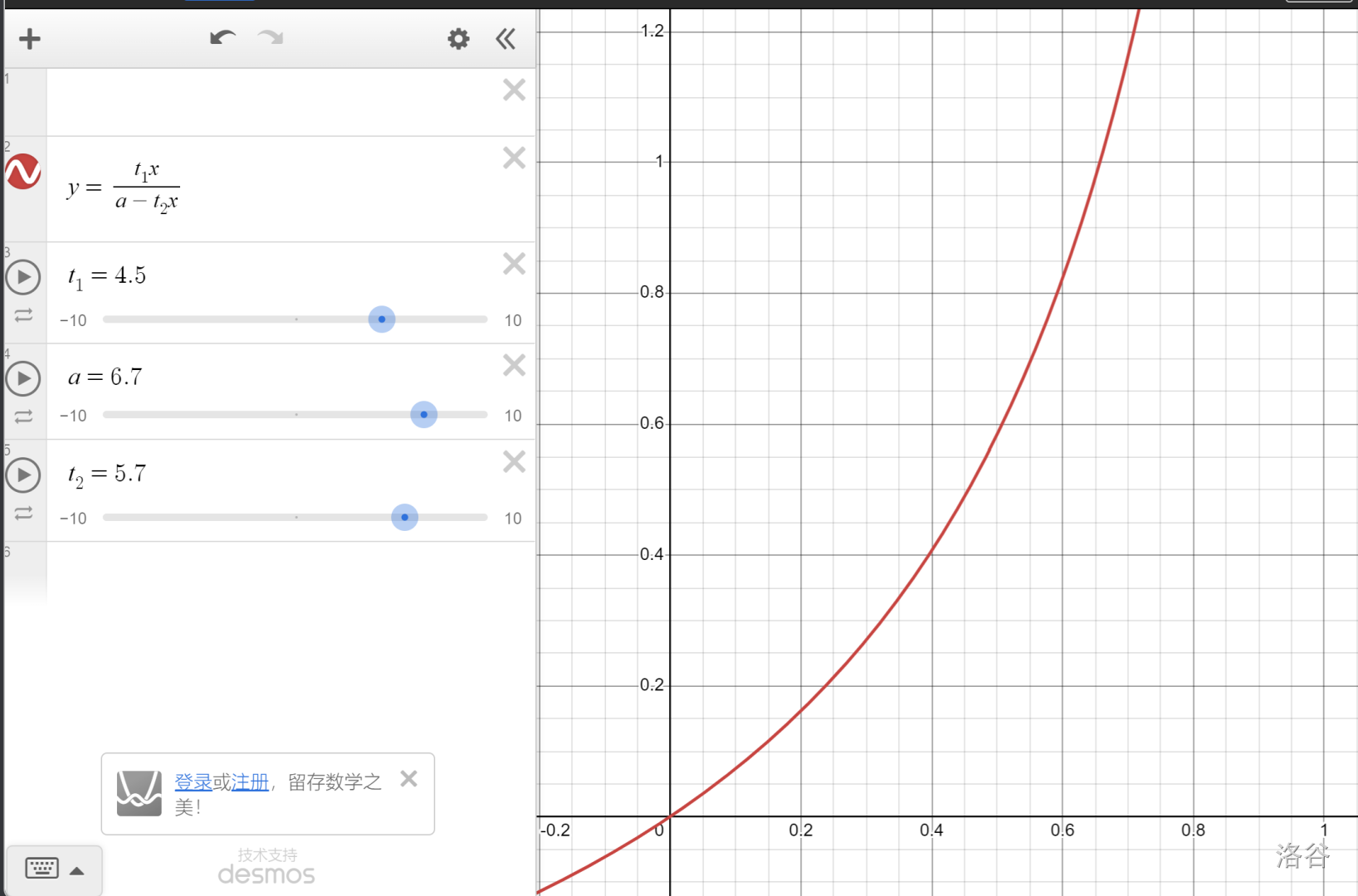
Task: Toggle loop mode for a slider
Action: point(23,416)
